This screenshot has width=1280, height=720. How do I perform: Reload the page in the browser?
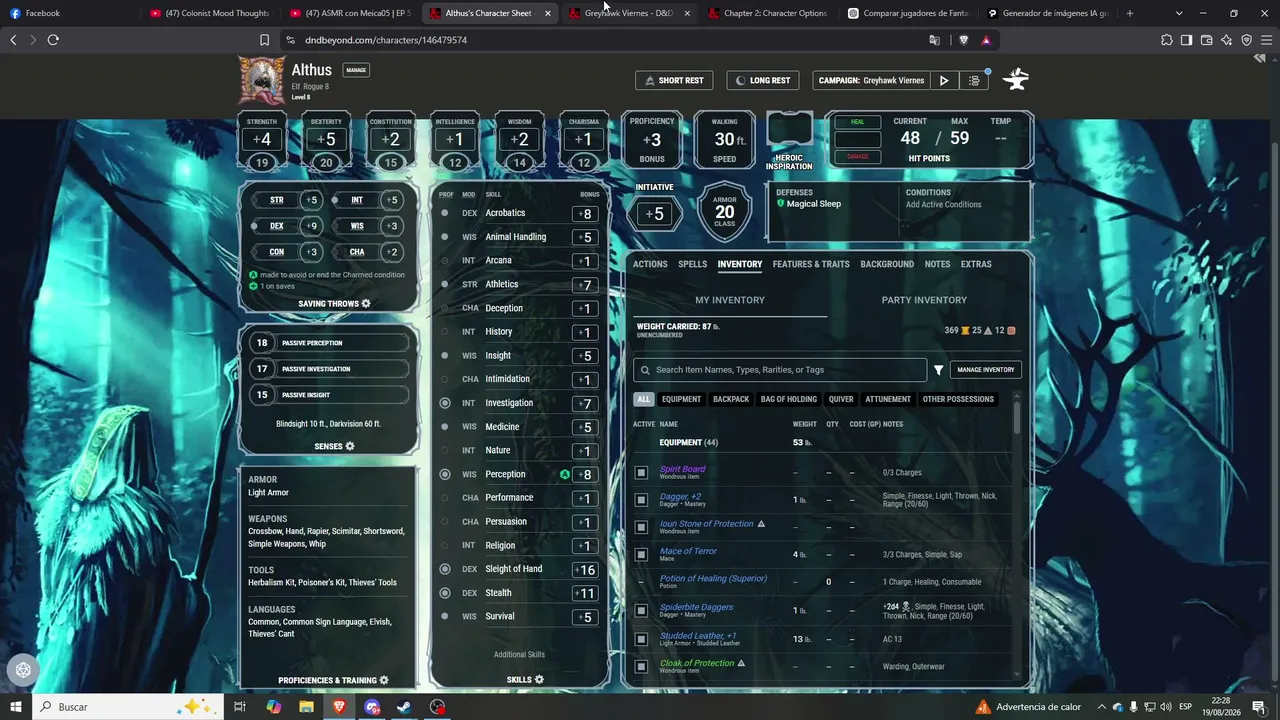click(53, 40)
